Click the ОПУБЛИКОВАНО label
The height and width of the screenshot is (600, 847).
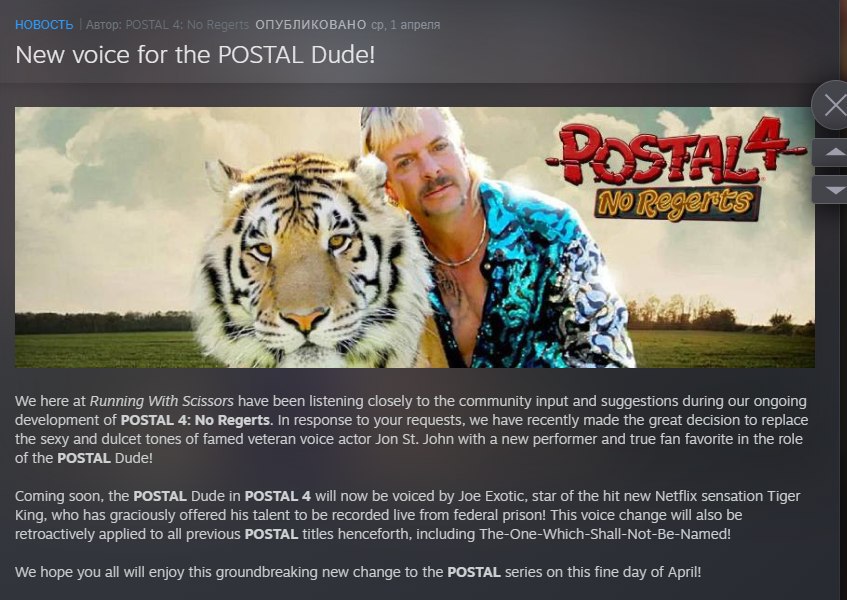(311, 25)
